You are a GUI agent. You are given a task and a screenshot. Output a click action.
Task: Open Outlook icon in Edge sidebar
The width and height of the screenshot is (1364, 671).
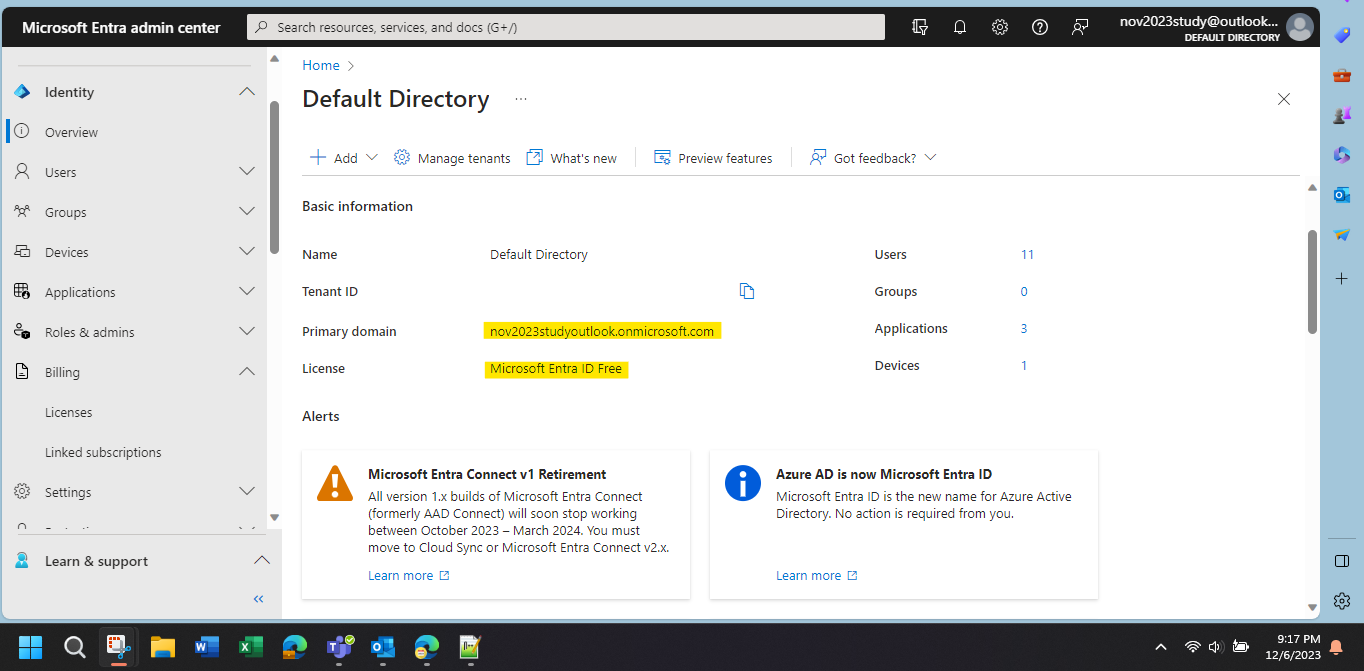pos(1342,195)
